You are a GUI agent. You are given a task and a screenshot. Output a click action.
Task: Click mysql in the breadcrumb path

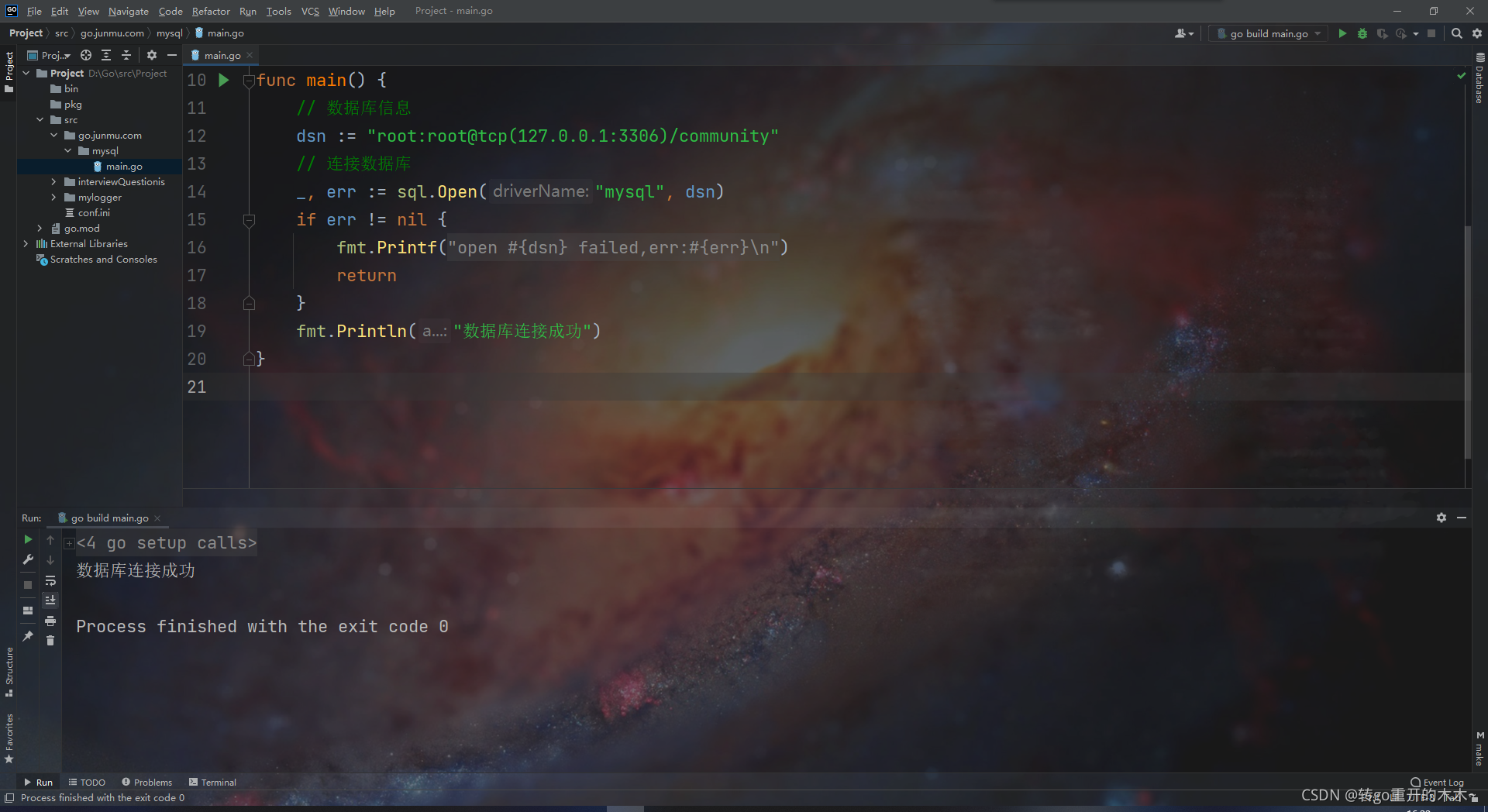pyautogui.click(x=169, y=33)
